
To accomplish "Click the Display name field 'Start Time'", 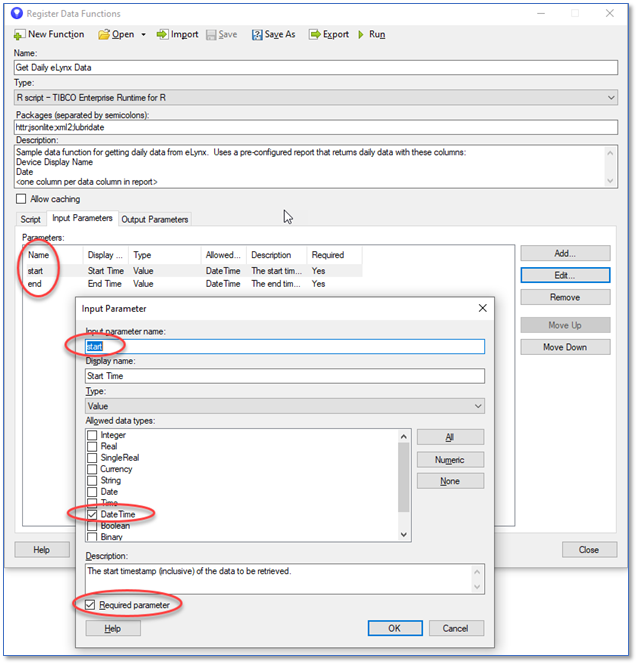I will 285,376.
